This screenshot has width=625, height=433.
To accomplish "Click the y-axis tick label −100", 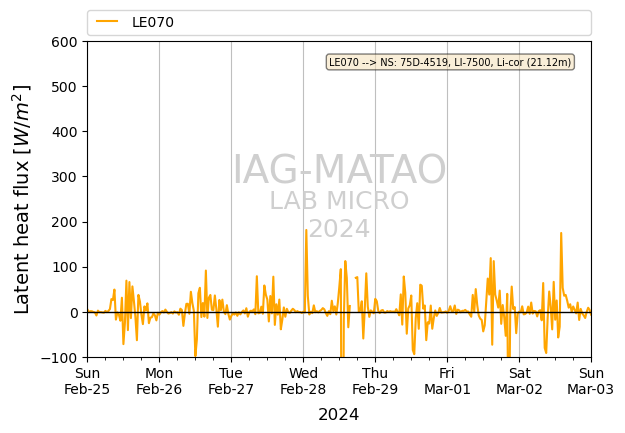I will coord(59,358).
